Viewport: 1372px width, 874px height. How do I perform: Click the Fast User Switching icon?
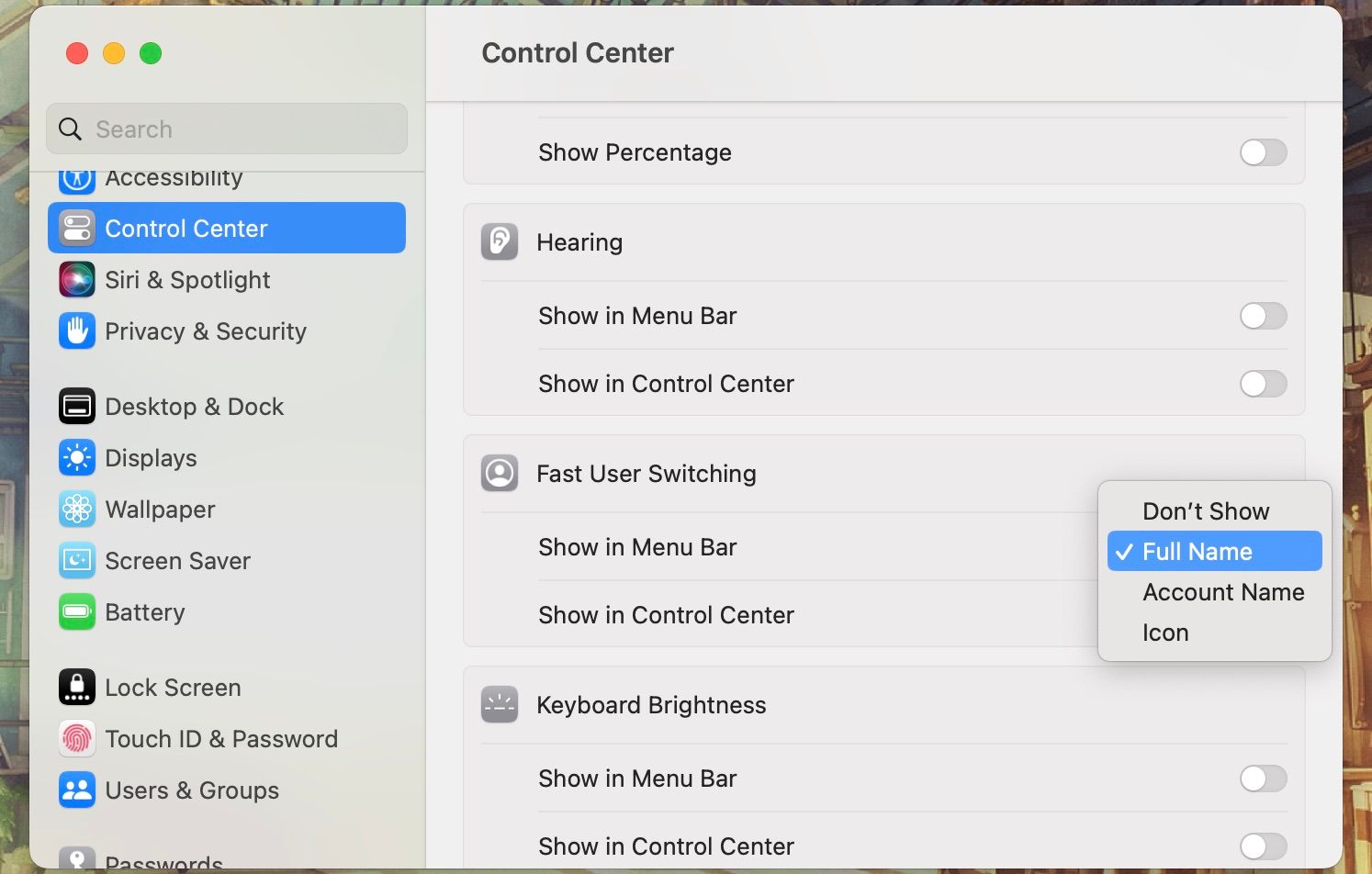(x=500, y=473)
